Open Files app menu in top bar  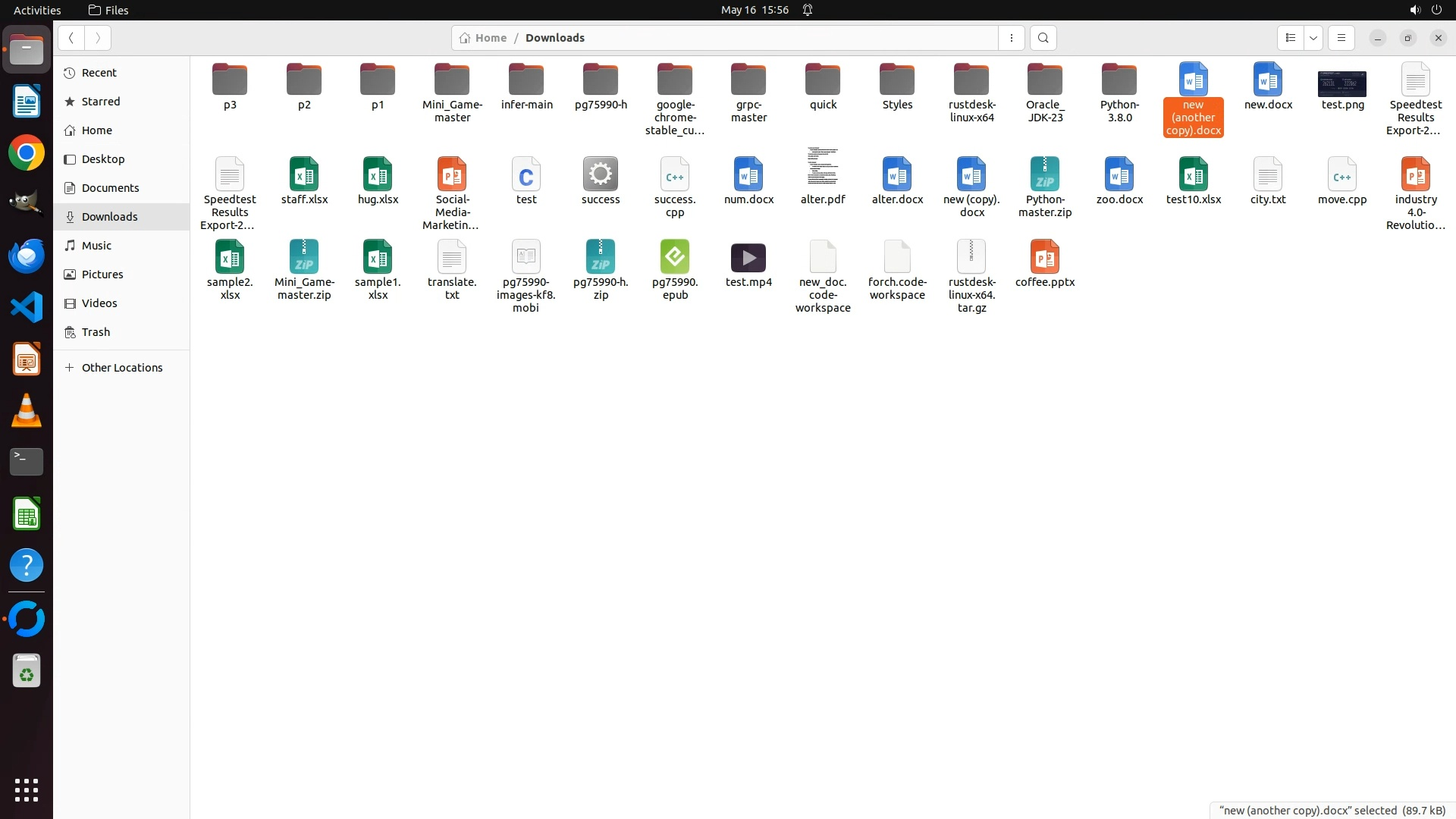coord(108,10)
